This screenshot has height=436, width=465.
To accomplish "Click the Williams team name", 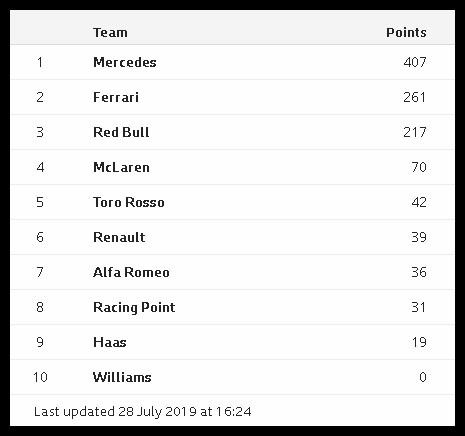I will pyautogui.click(x=122, y=377).
